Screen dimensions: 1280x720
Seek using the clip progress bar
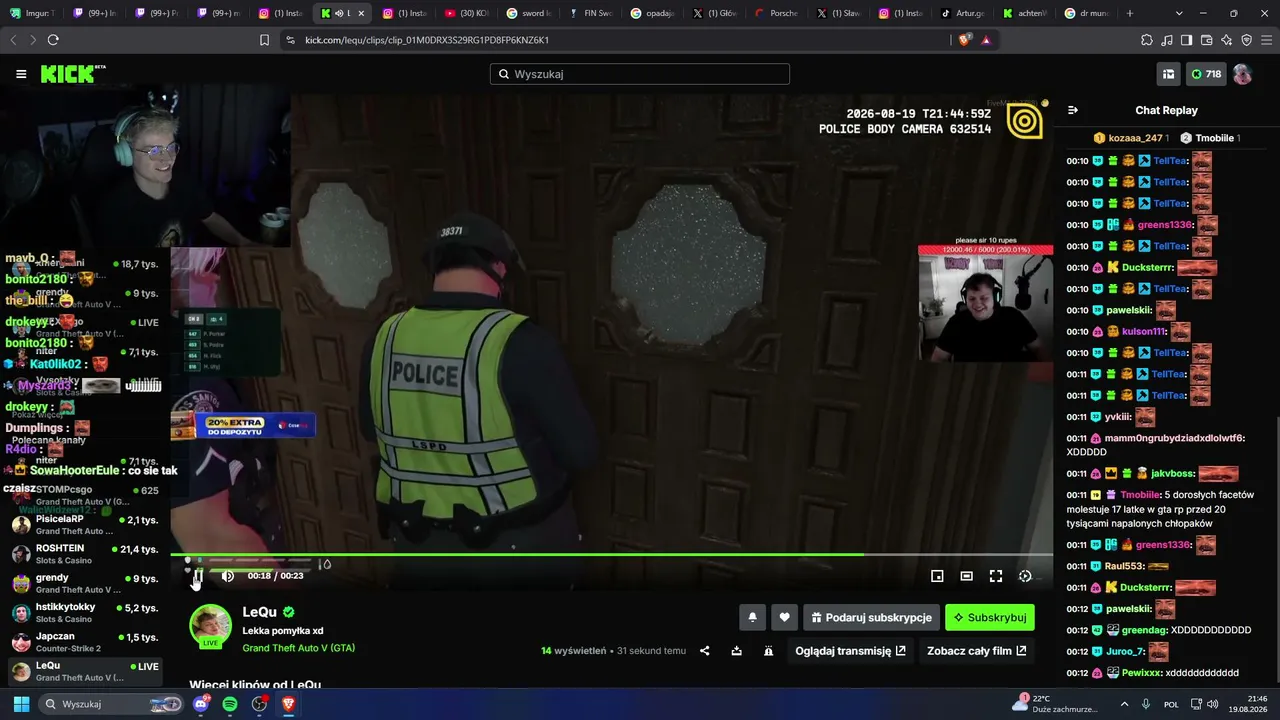(612, 554)
